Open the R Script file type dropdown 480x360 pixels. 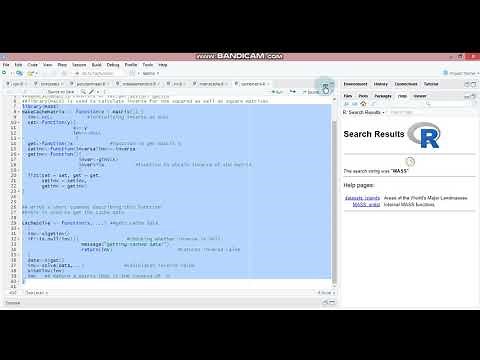326,293
